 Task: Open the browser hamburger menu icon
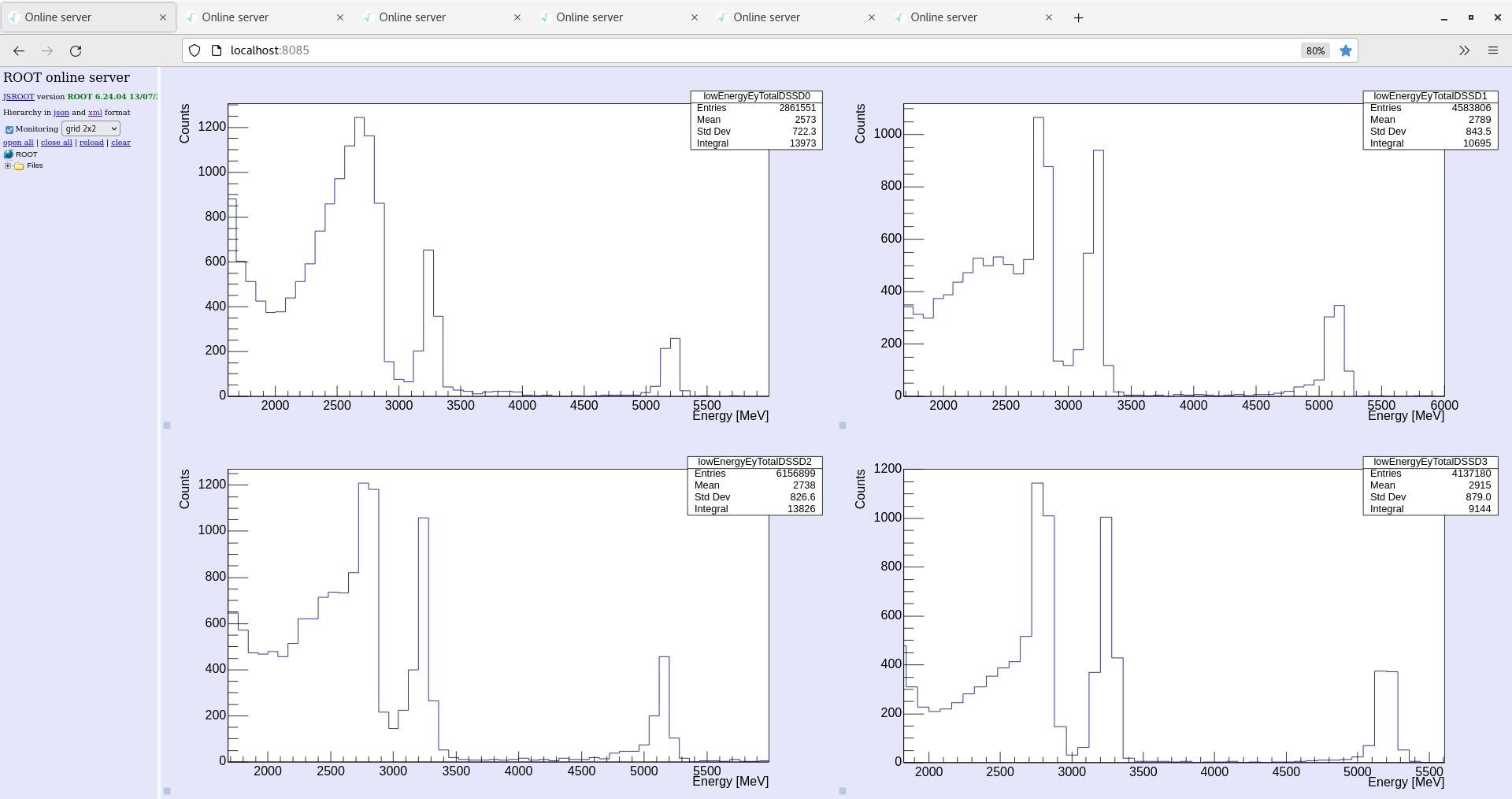1493,50
